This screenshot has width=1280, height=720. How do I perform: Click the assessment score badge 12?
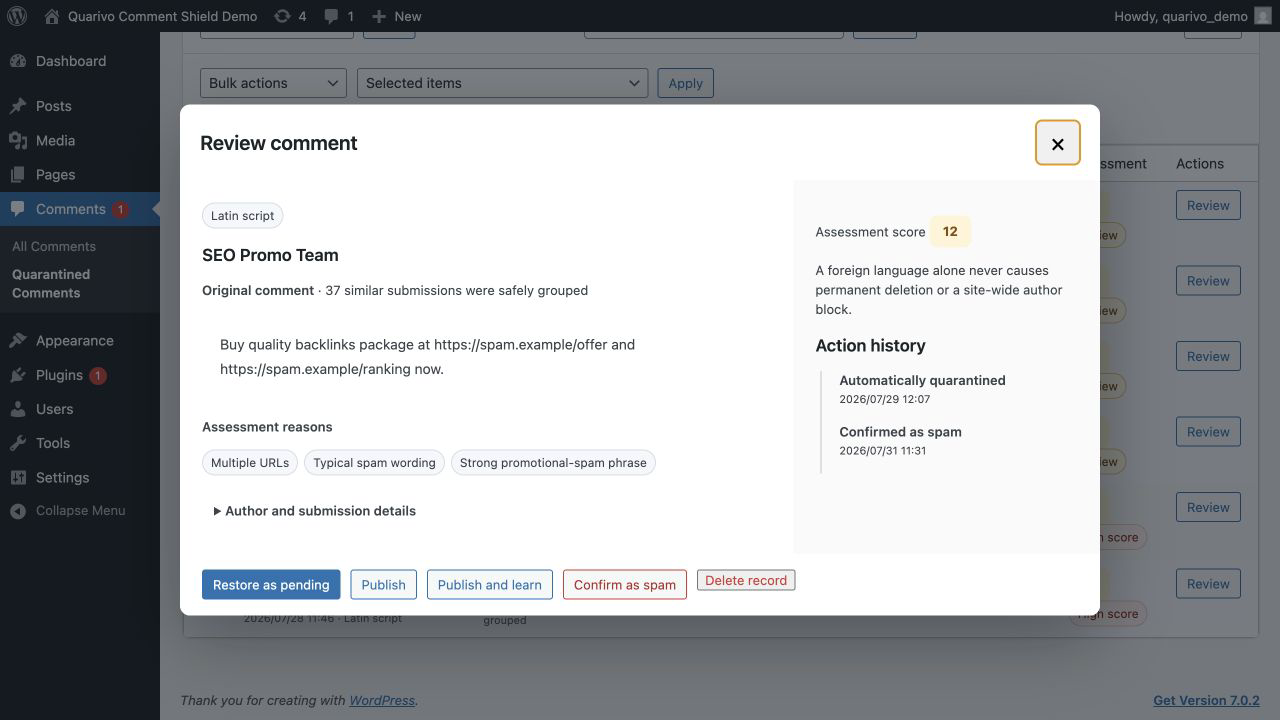(950, 231)
